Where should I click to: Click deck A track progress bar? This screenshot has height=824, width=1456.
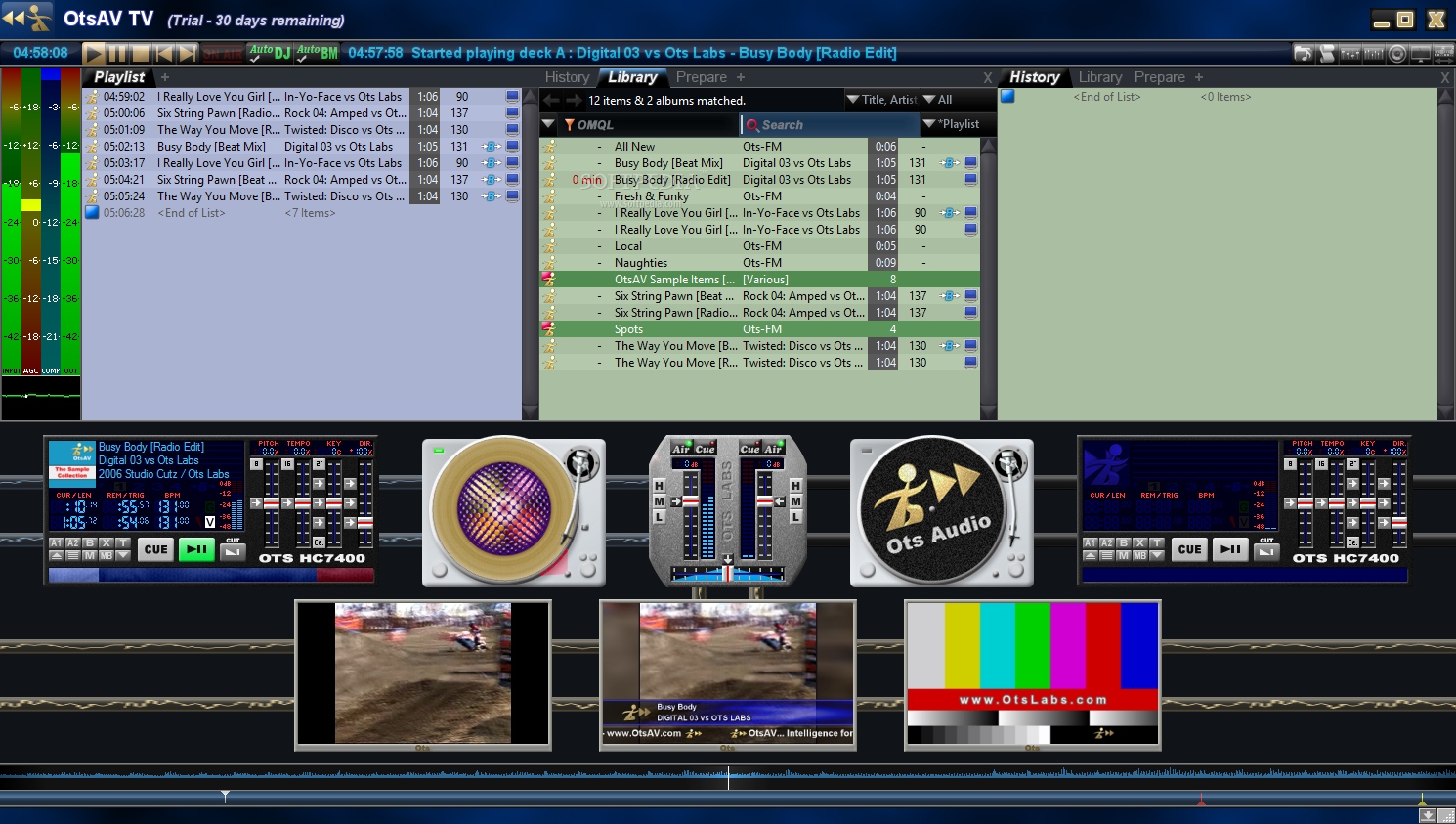click(211, 576)
